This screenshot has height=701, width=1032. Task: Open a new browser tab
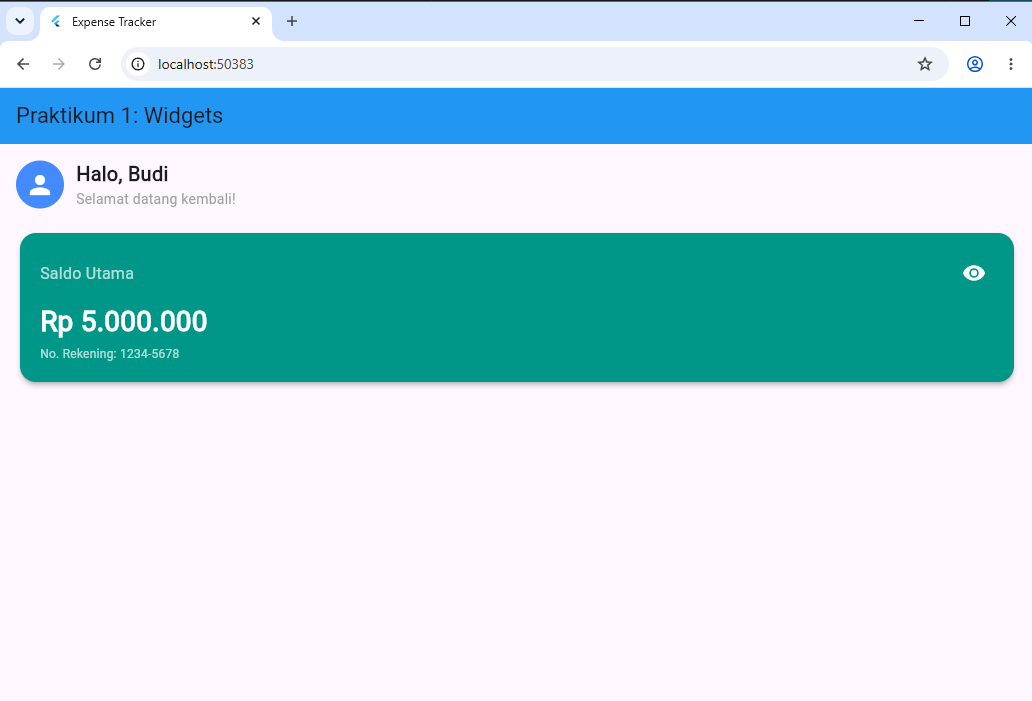(x=292, y=21)
